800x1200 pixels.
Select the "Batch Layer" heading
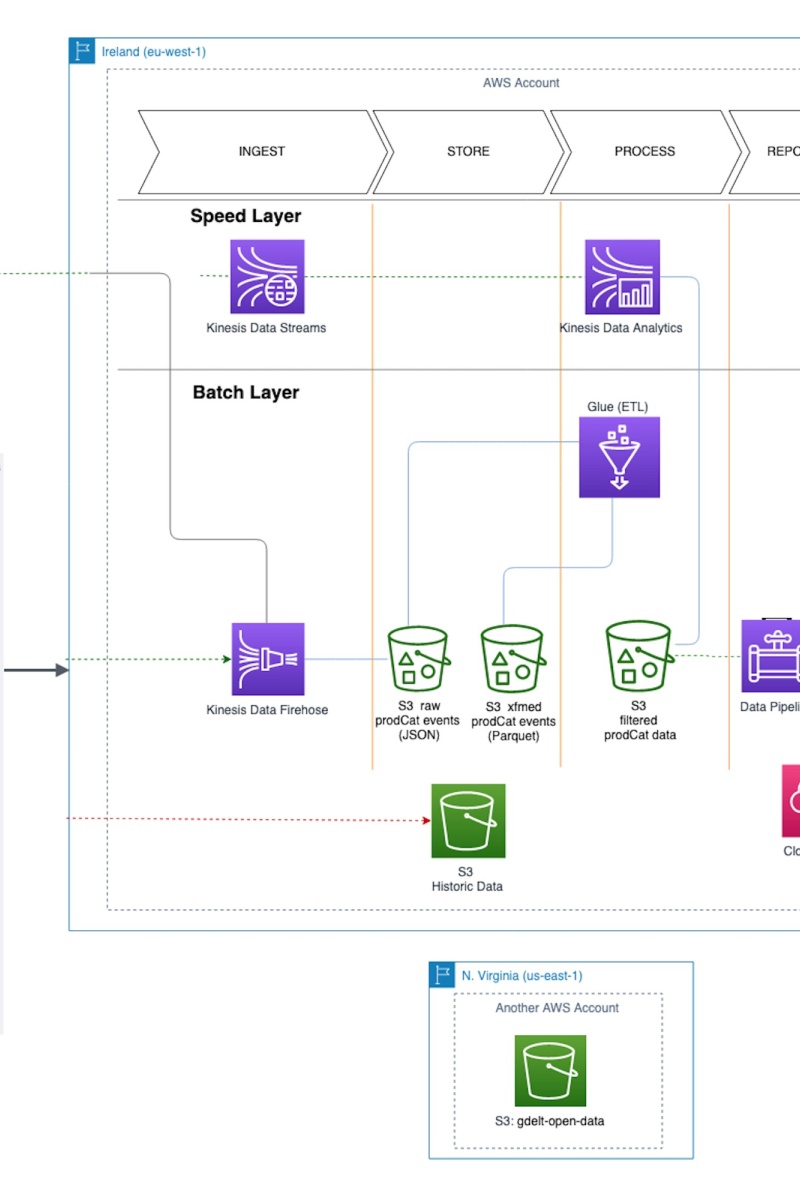pos(246,392)
